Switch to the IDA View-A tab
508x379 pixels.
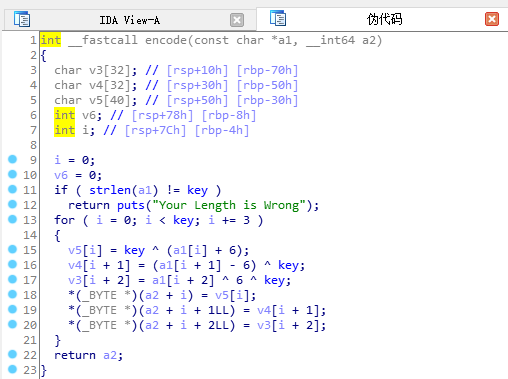click(130, 20)
